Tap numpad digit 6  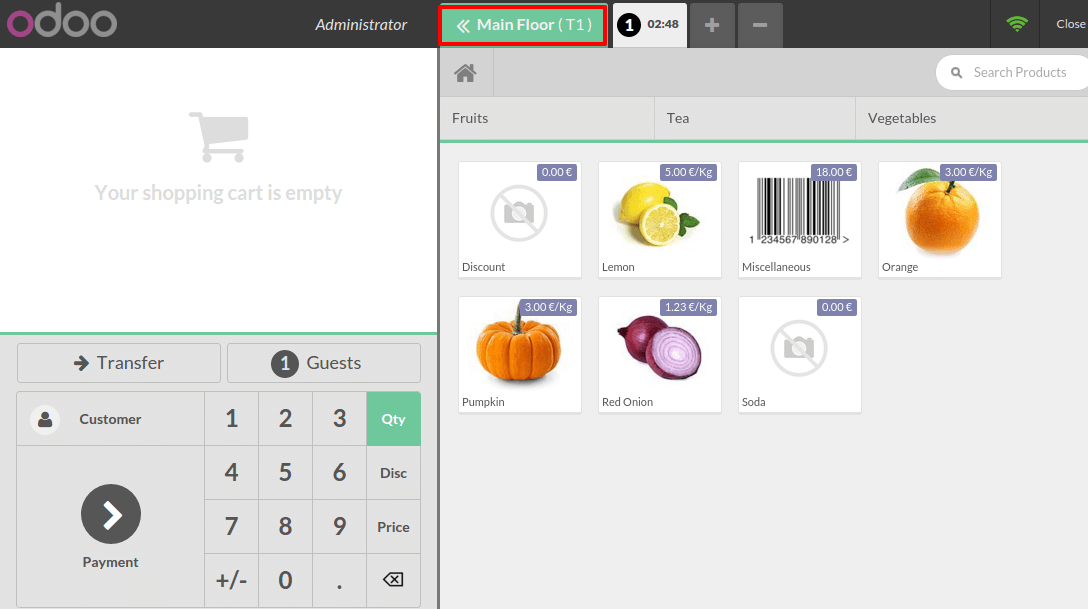339,473
